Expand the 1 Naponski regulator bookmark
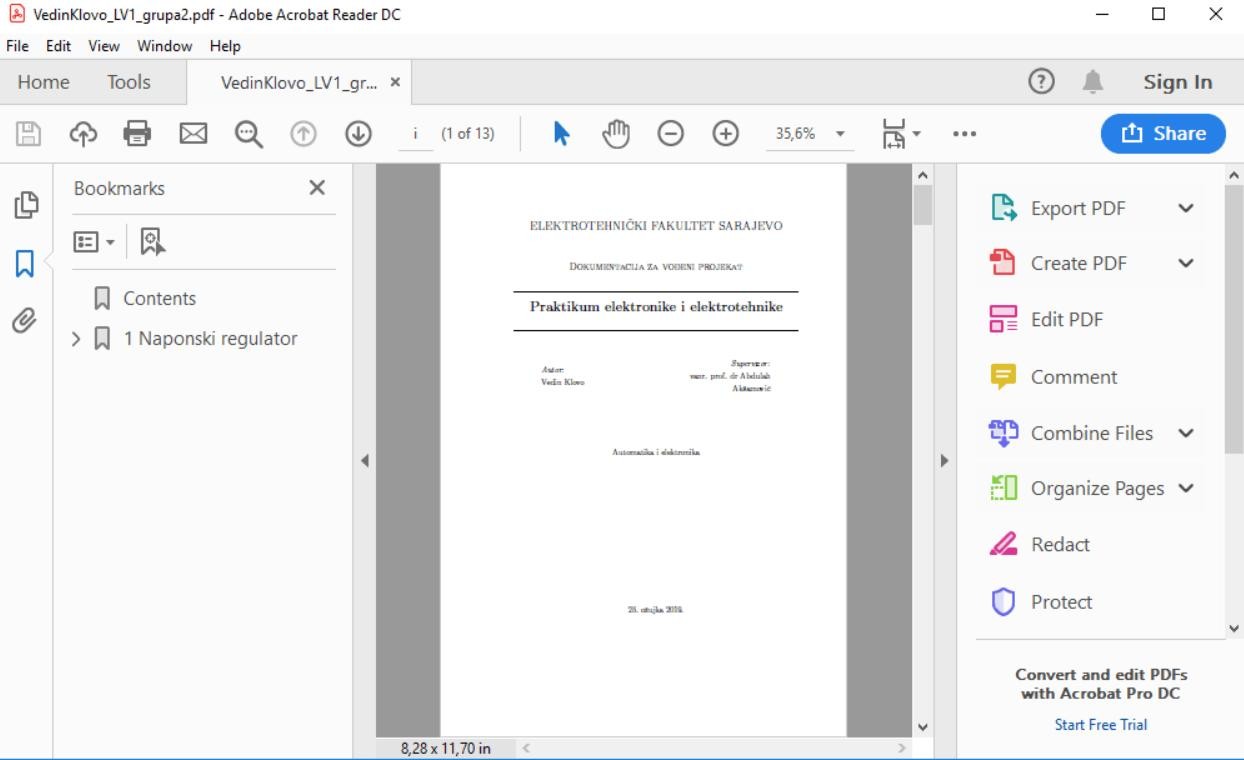 point(76,339)
